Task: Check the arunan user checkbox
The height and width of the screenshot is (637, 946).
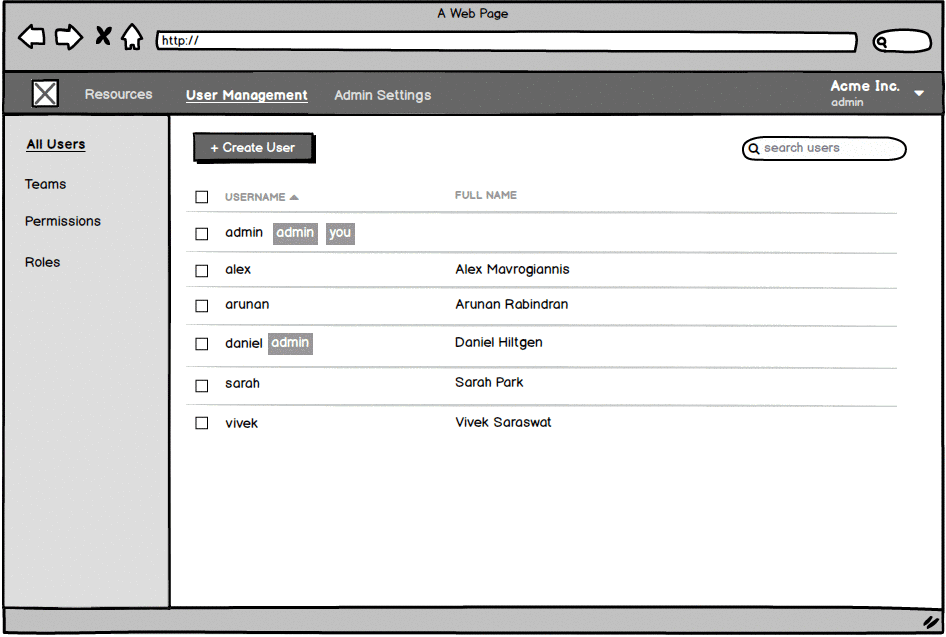Action: tap(202, 306)
